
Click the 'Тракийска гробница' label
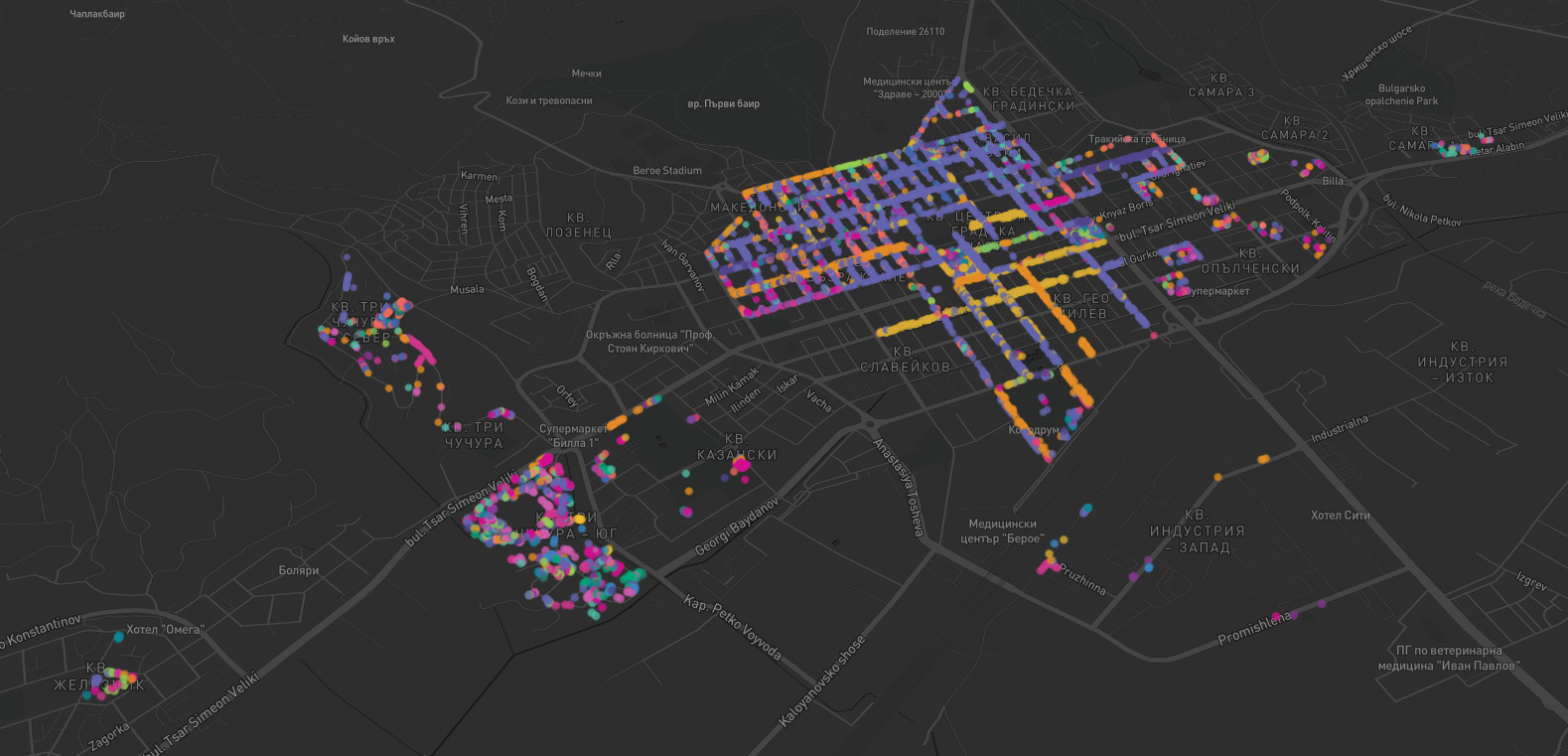click(1137, 139)
